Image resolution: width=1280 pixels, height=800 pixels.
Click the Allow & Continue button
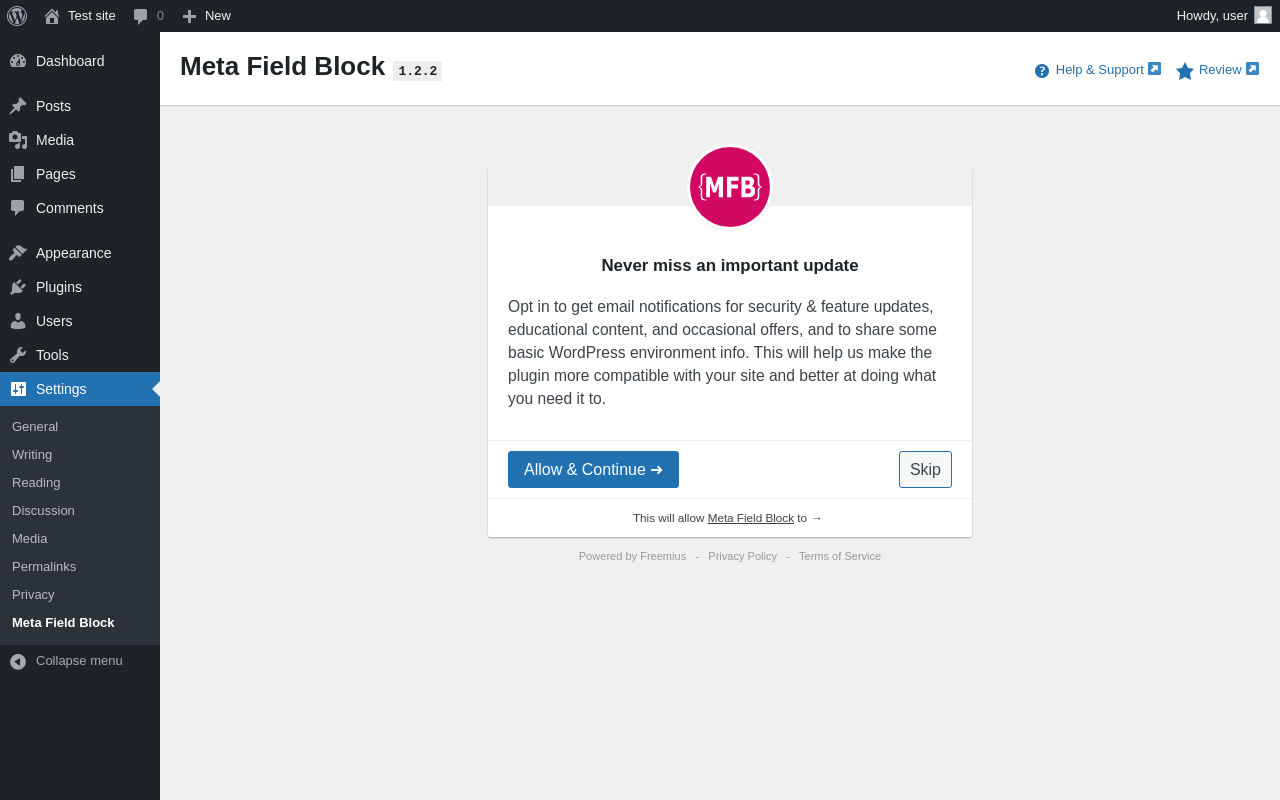coord(593,470)
